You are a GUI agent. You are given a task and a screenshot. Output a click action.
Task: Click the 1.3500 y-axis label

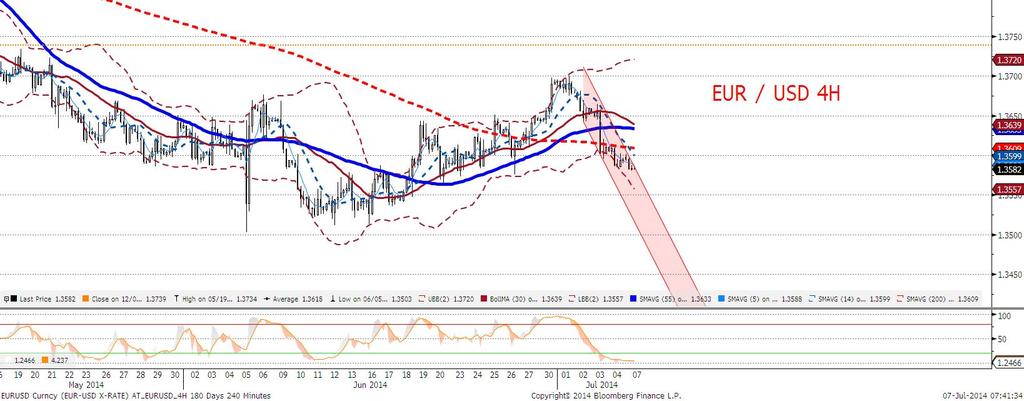(x=1009, y=234)
